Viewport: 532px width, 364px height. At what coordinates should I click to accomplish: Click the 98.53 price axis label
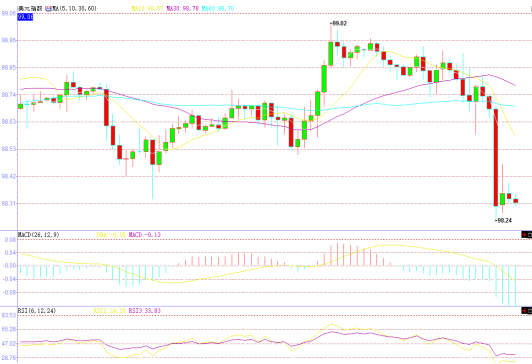[x=8, y=149]
